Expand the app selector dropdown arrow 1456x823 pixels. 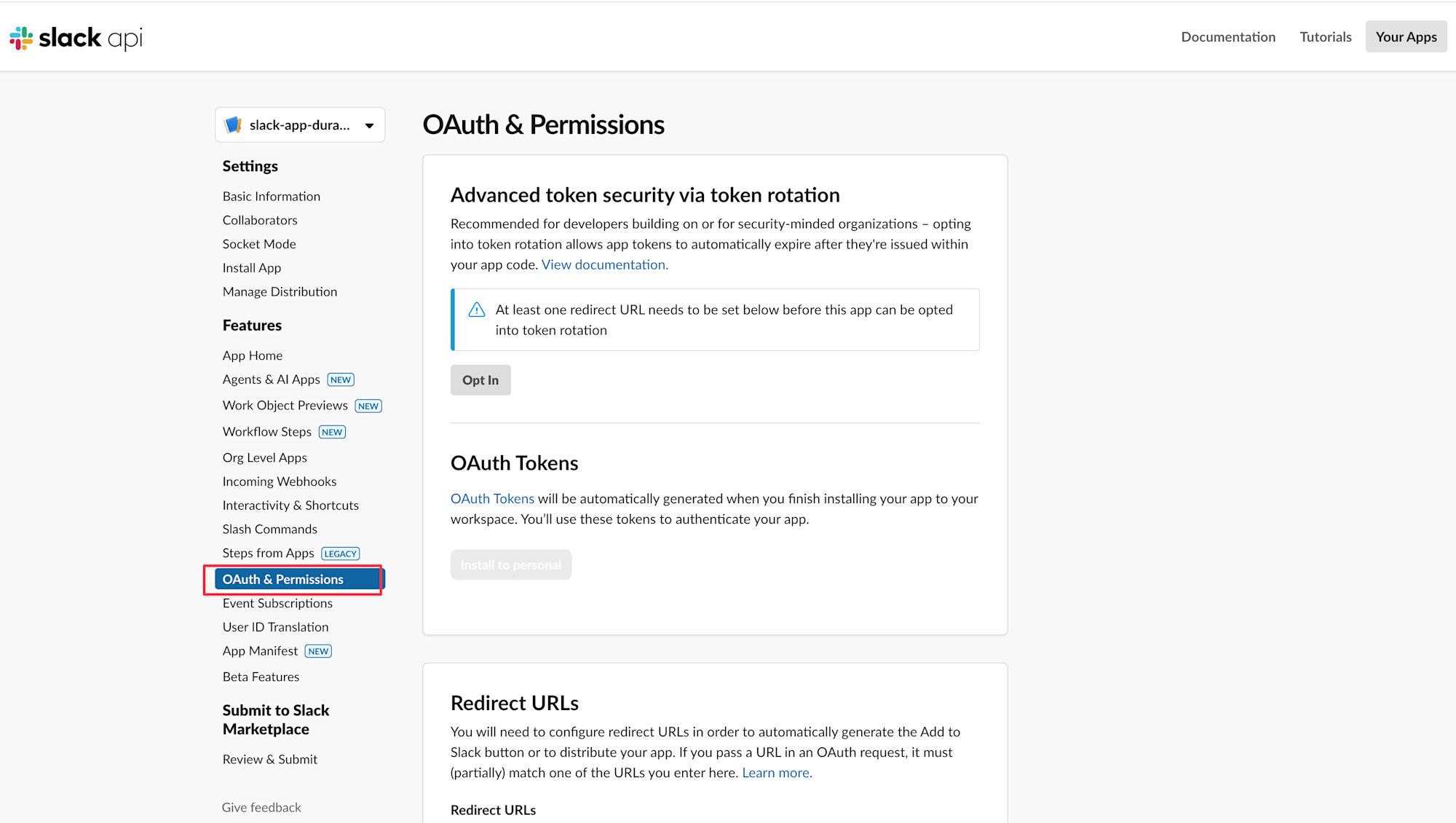pos(370,126)
